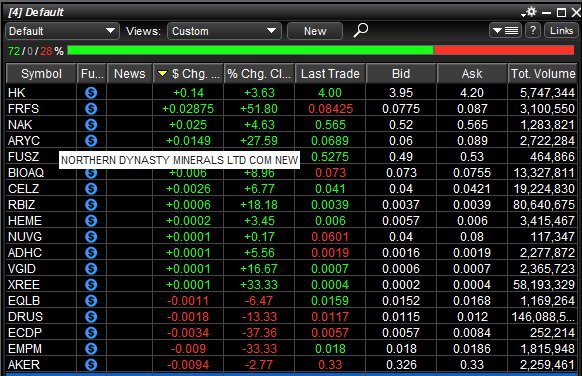Open fundamentals icon for XREE row
The width and height of the screenshot is (582, 376).
click(91, 284)
